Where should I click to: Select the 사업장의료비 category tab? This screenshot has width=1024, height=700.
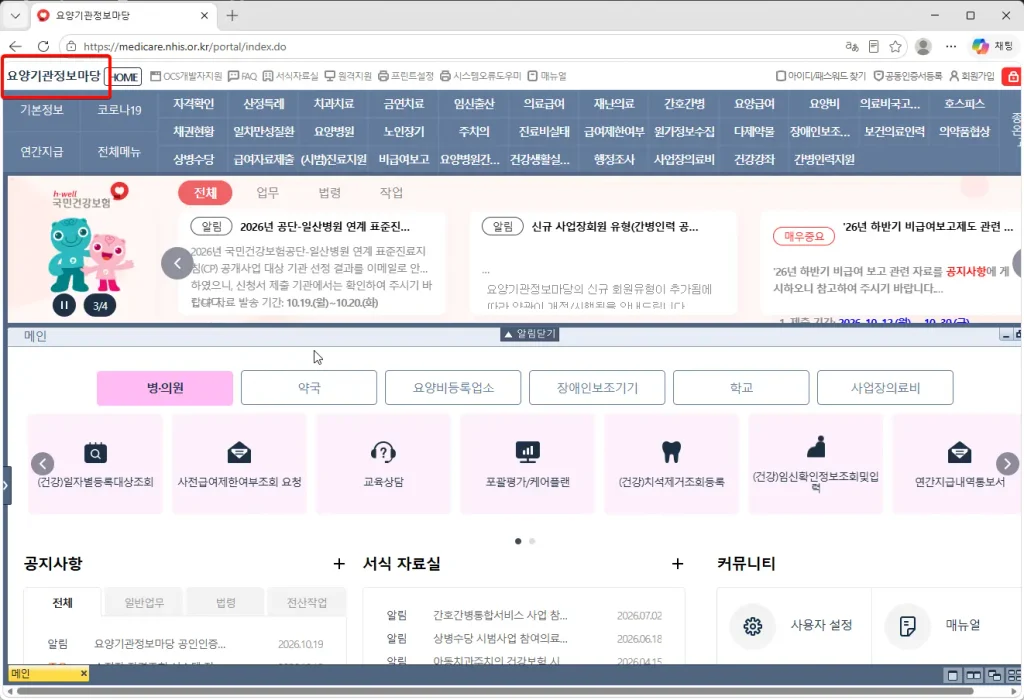[885, 388]
